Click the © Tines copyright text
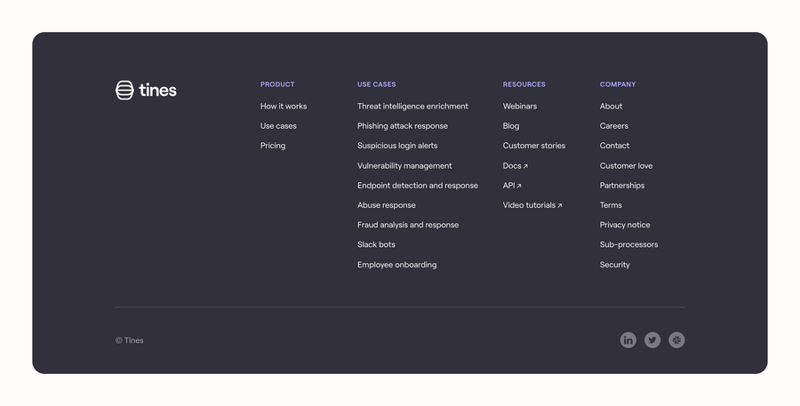The image size is (800, 406). pyautogui.click(x=130, y=340)
